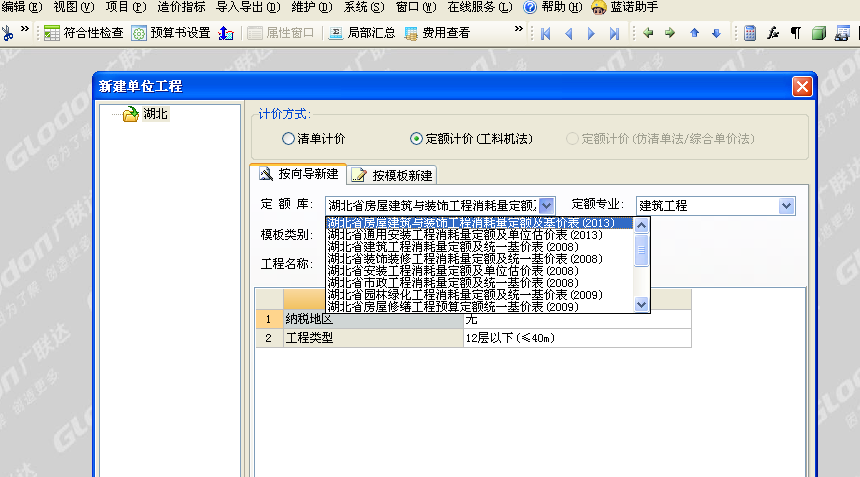Open the 造价指标 menu

tap(181, 7)
